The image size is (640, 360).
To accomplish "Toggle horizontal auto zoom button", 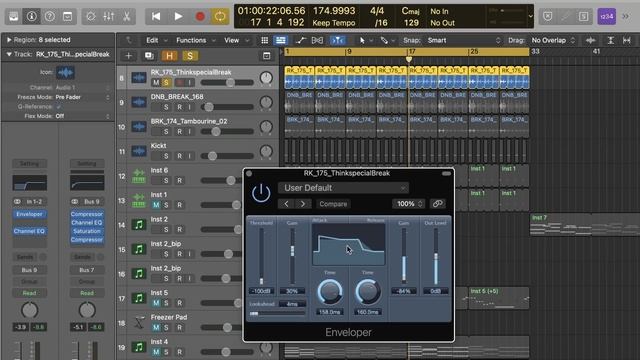I will [627, 40].
